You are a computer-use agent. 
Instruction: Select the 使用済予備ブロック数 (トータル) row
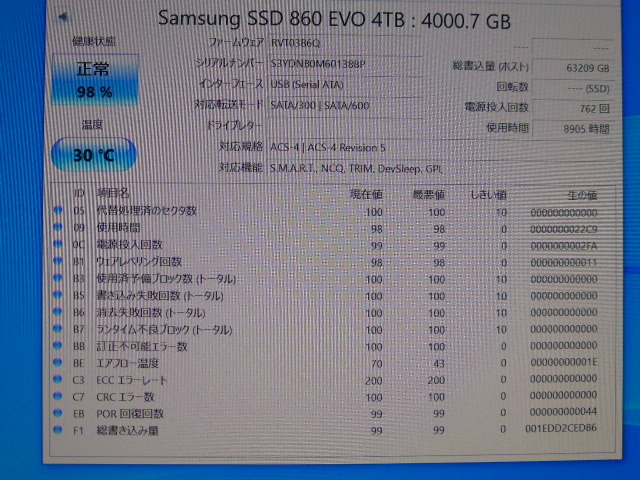(x=327, y=279)
